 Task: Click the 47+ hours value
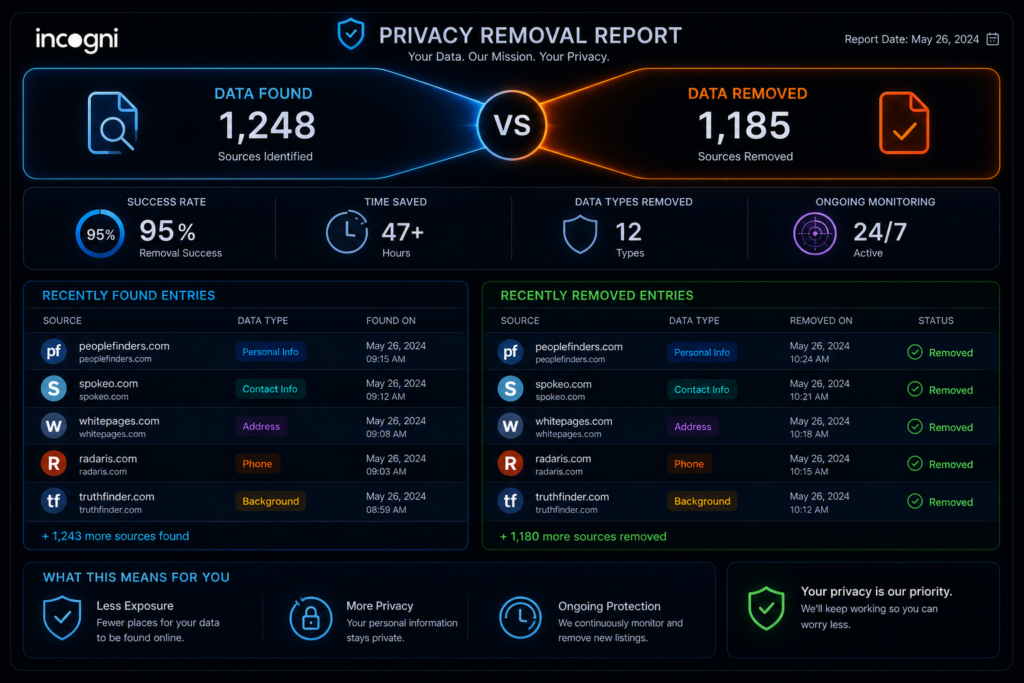coord(402,232)
